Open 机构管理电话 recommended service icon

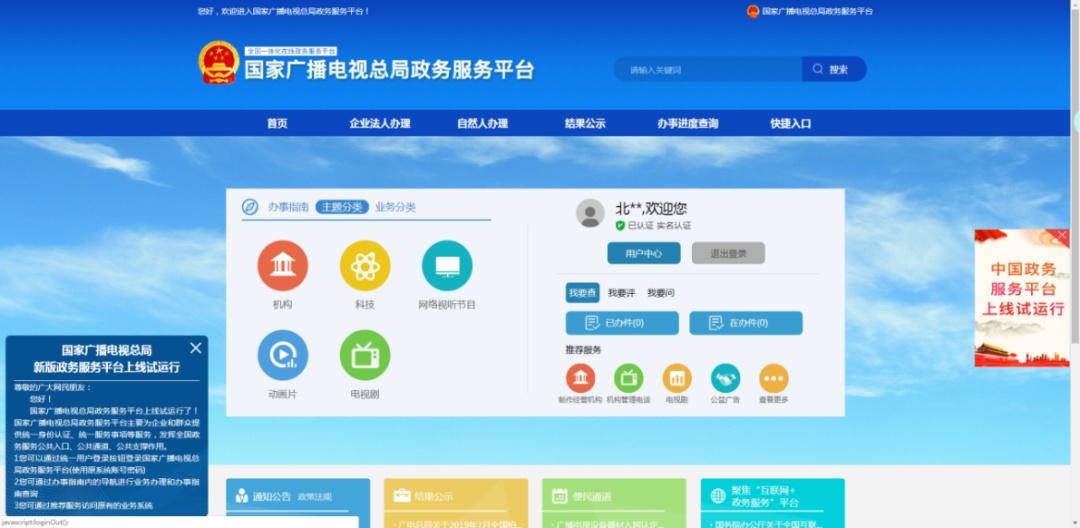[x=628, y=378]
